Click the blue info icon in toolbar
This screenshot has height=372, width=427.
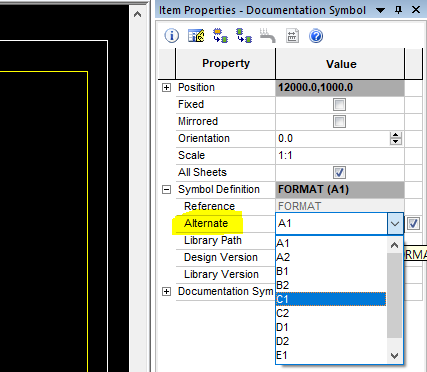pos(172,36)
